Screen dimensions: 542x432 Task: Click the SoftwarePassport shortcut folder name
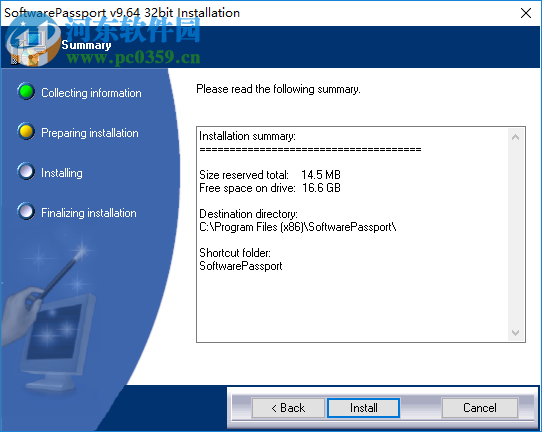pyautogui.click(x=241, y=266)
